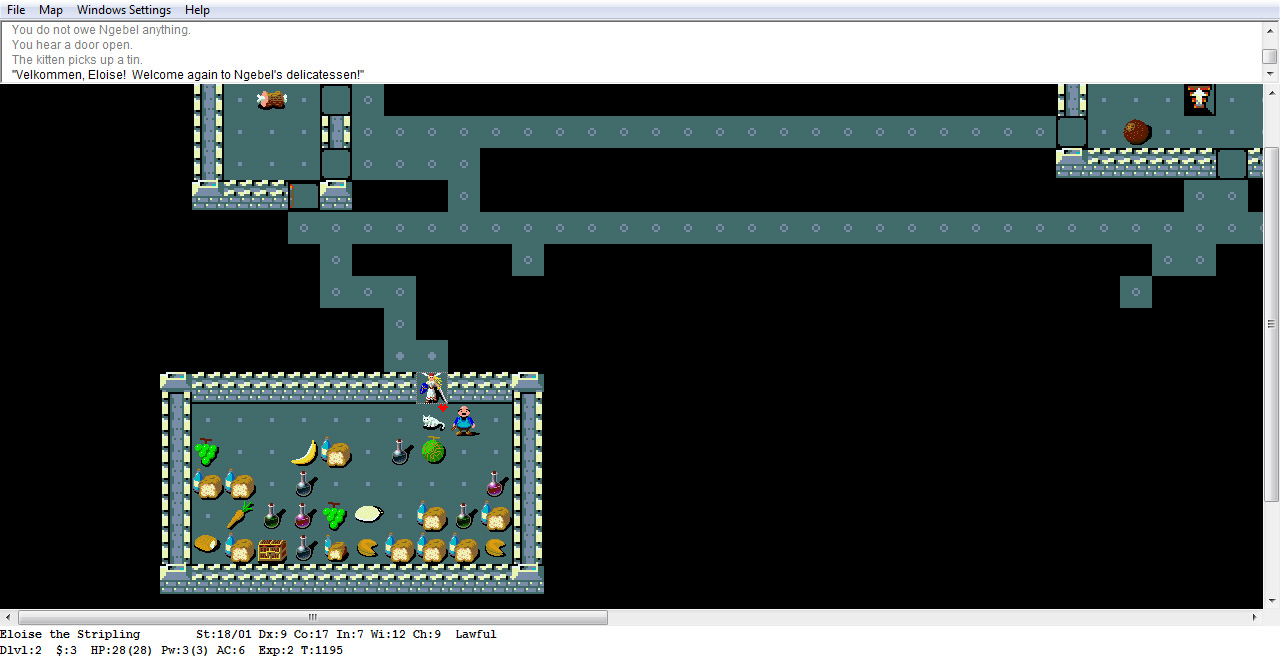The height and width of the screenshot is (658, 1280).
Task: Select the dark potion beside the melon
Action: click(x=400, y=452)
